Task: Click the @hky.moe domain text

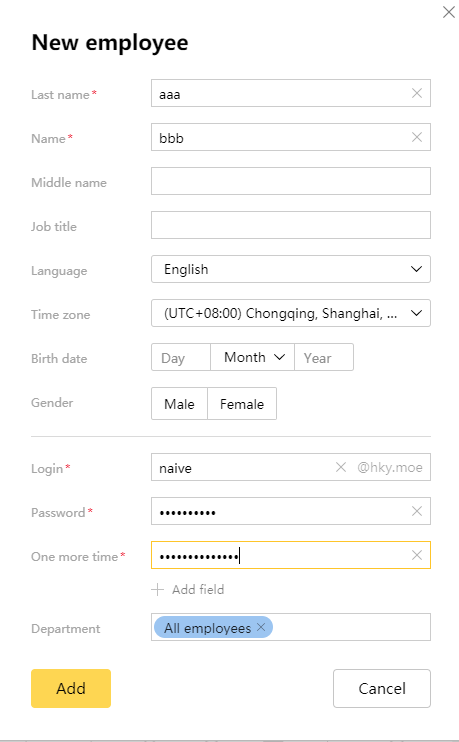Action: tap(389, 468)
